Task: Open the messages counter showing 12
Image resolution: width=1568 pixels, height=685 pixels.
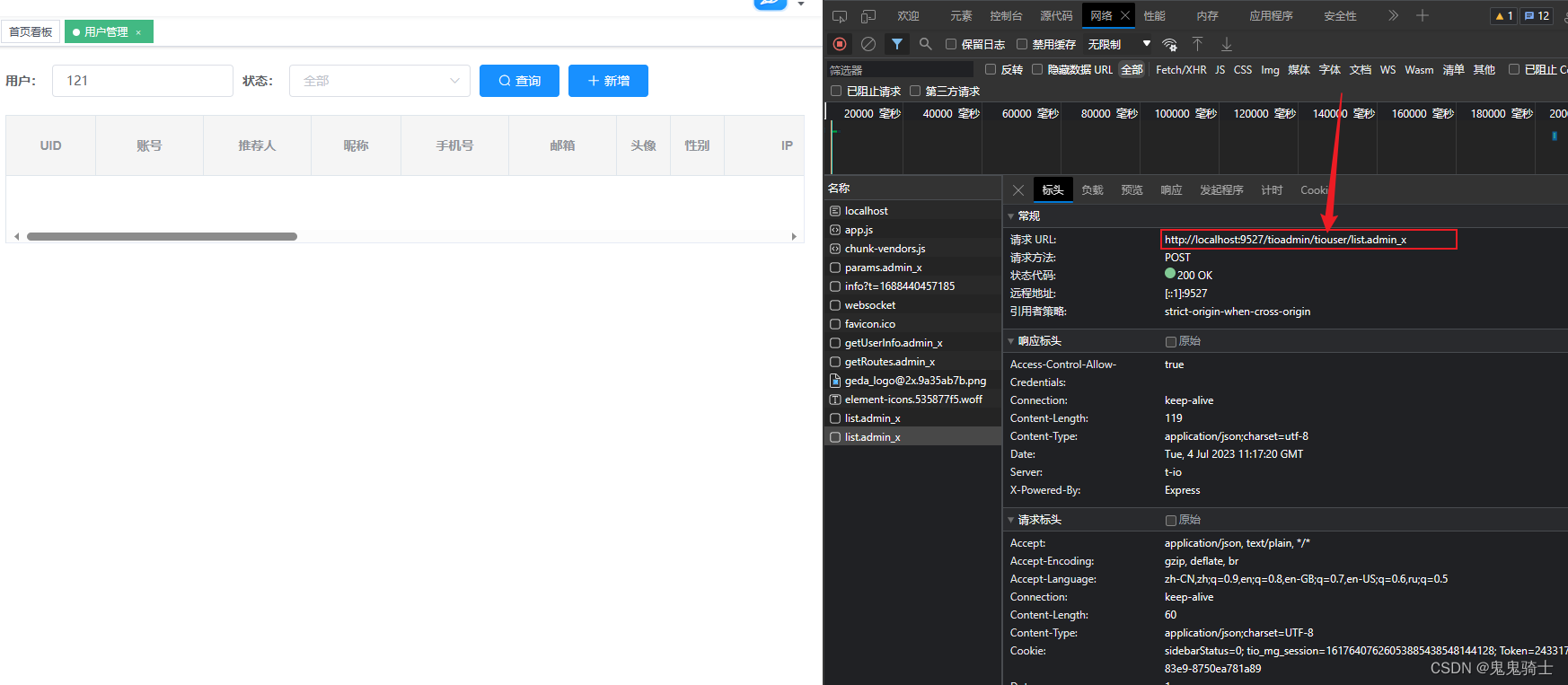Action: (1537, 15)
